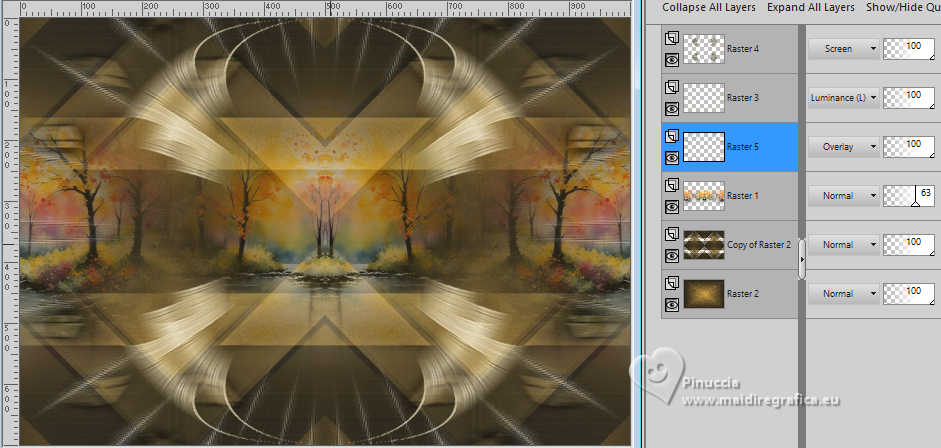Open Raster 1 blend mode dropdown (Normal)
This screenshot has height=448, width=941.
843,196
